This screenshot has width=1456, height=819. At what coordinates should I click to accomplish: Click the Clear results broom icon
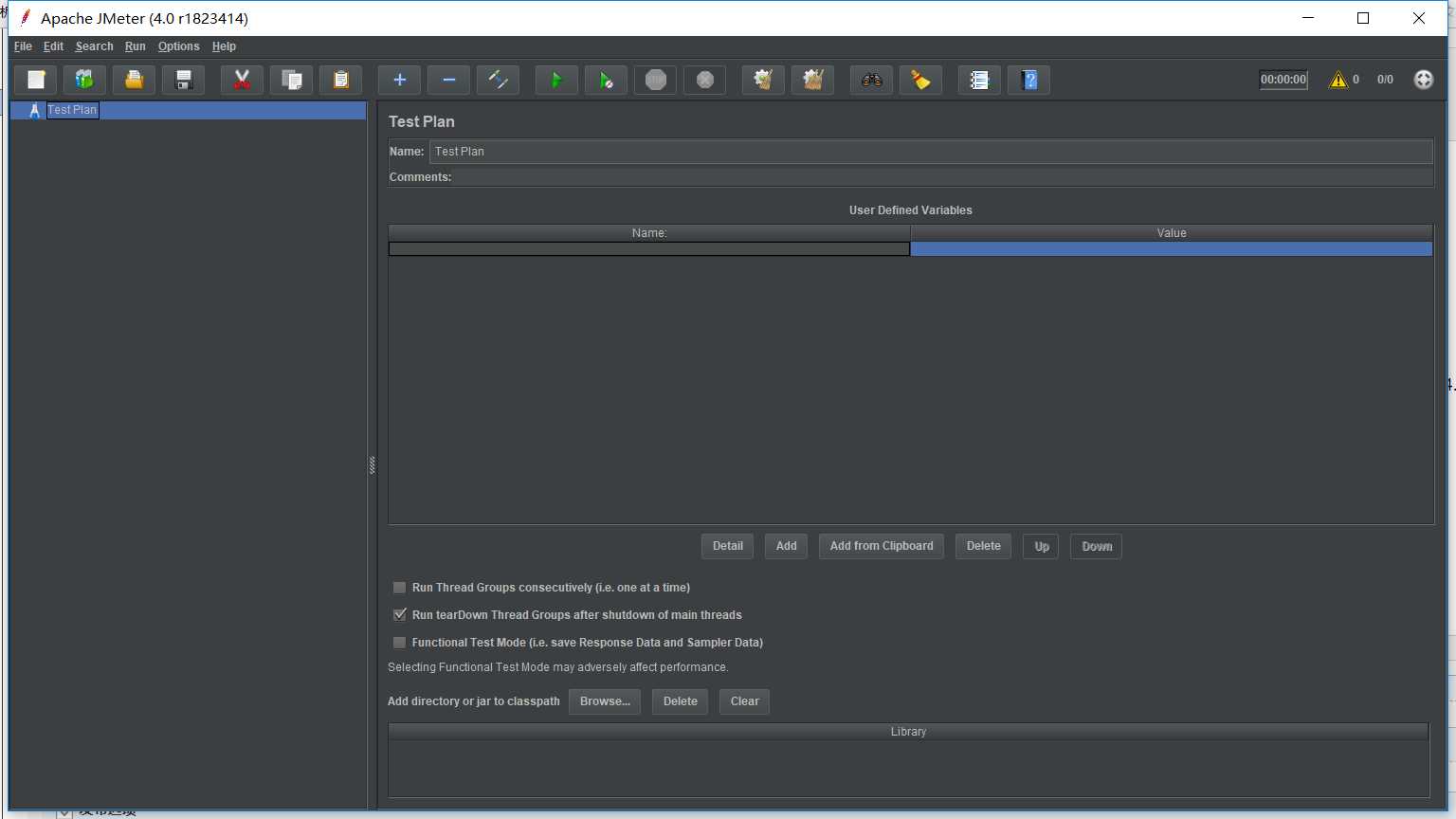coord(763,81)
